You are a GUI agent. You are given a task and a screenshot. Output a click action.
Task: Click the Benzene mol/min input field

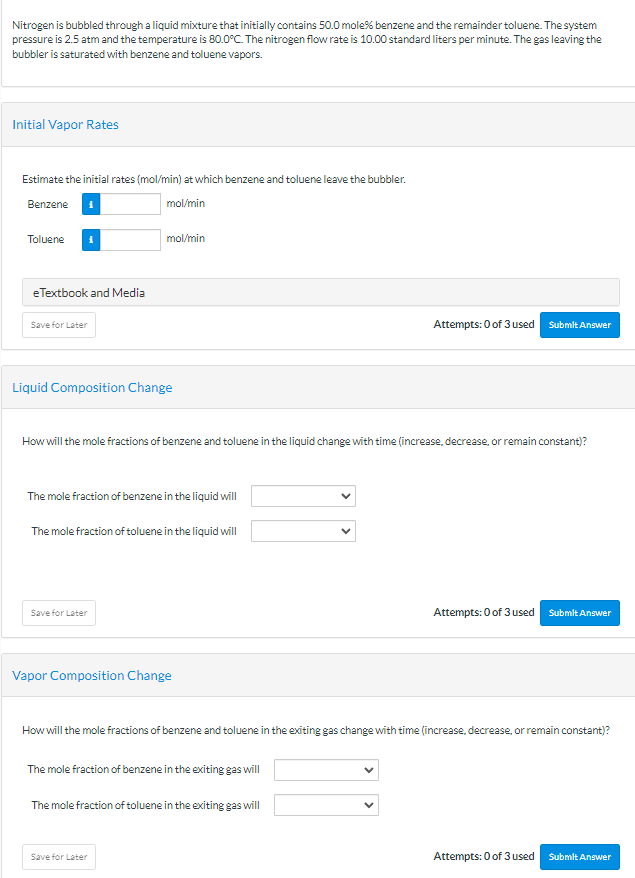pos(131,204)
